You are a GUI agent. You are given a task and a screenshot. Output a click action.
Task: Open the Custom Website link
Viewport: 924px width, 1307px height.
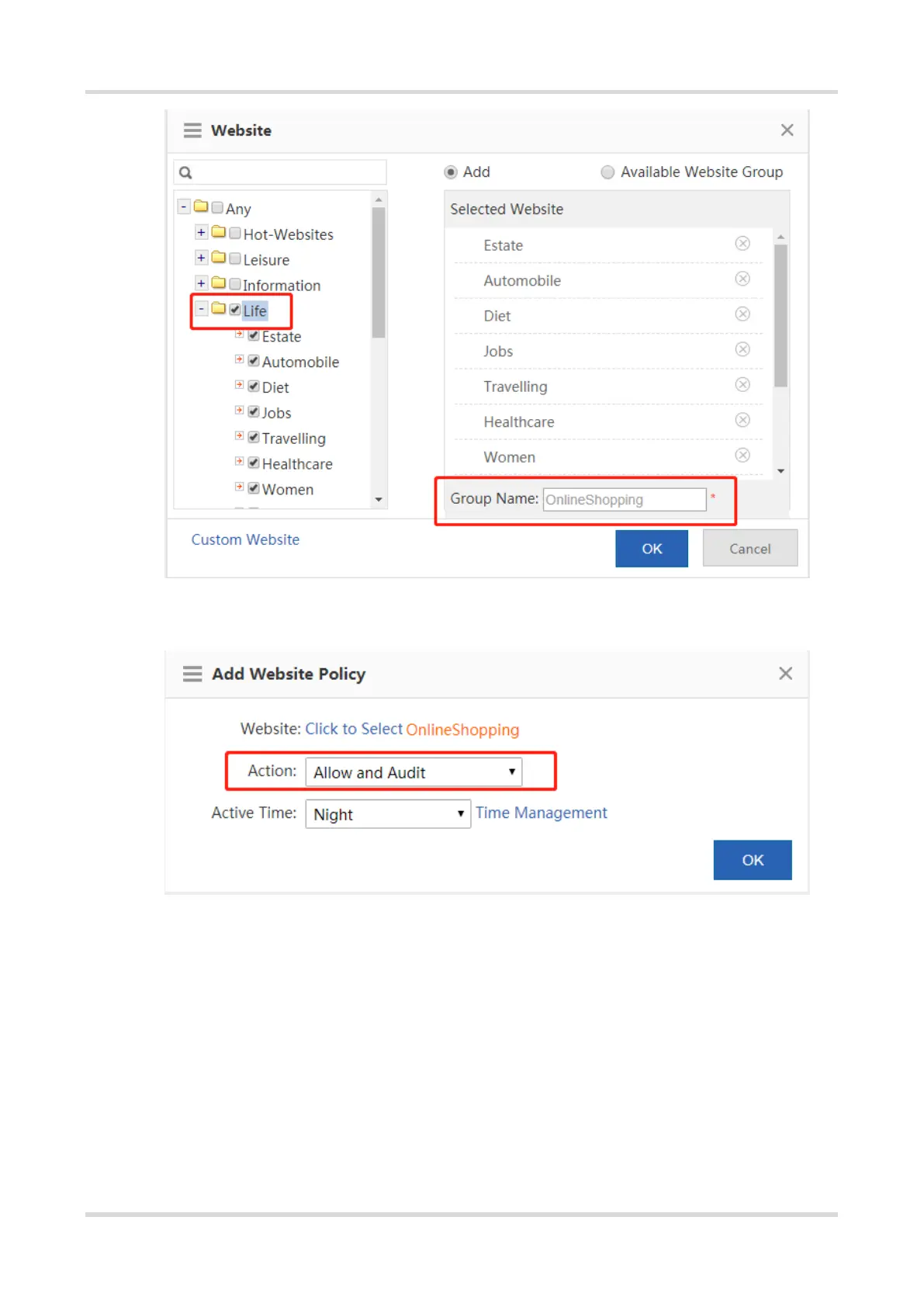[x=245, y=539]
